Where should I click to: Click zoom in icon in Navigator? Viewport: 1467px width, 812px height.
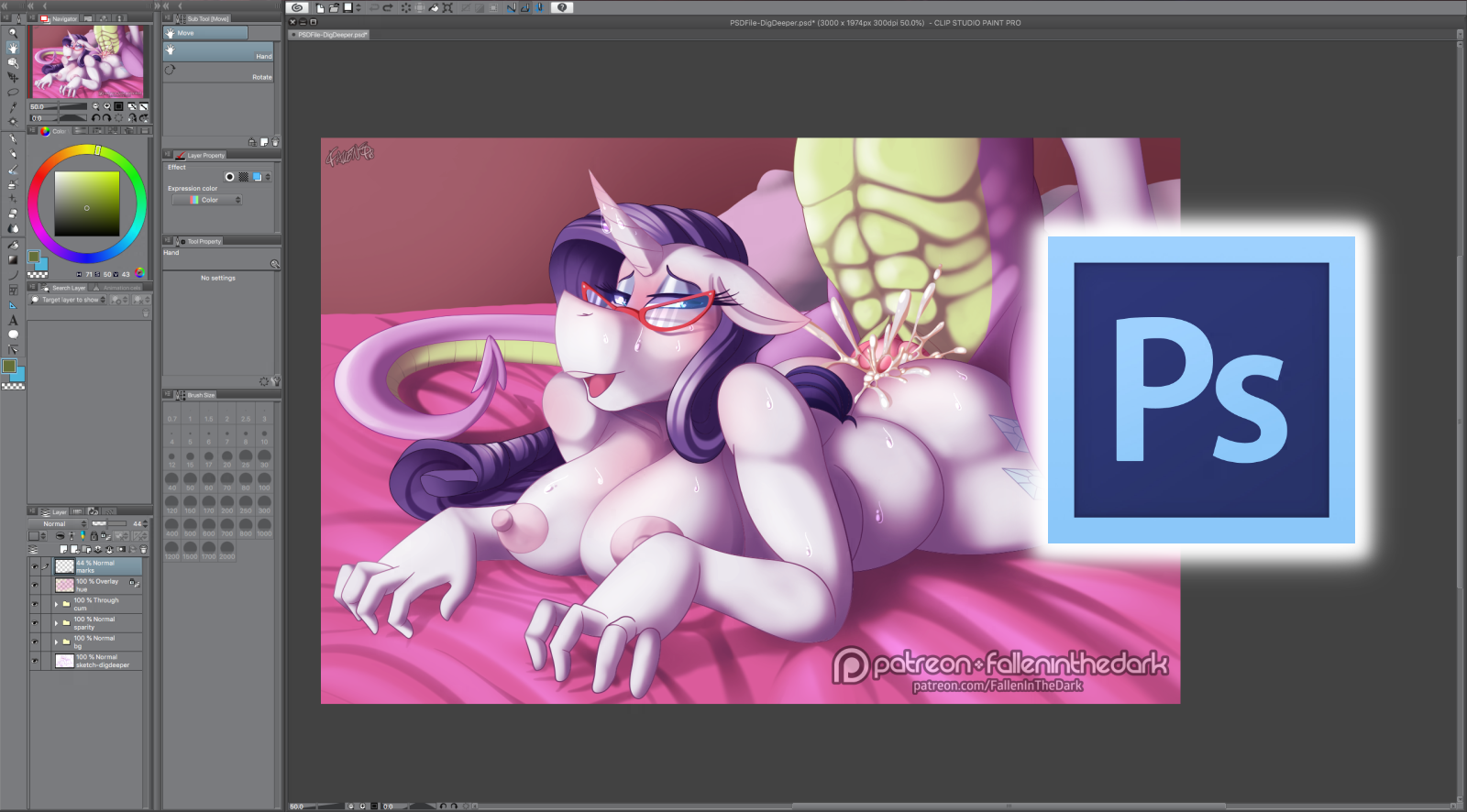[x=106, y=106]
